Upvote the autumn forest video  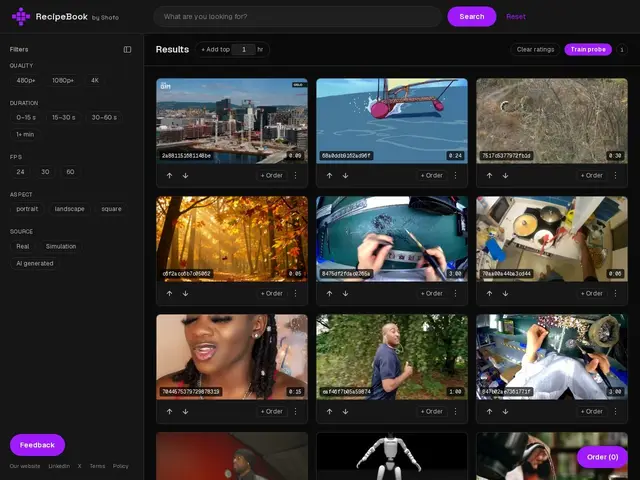[x=169, y=293]
